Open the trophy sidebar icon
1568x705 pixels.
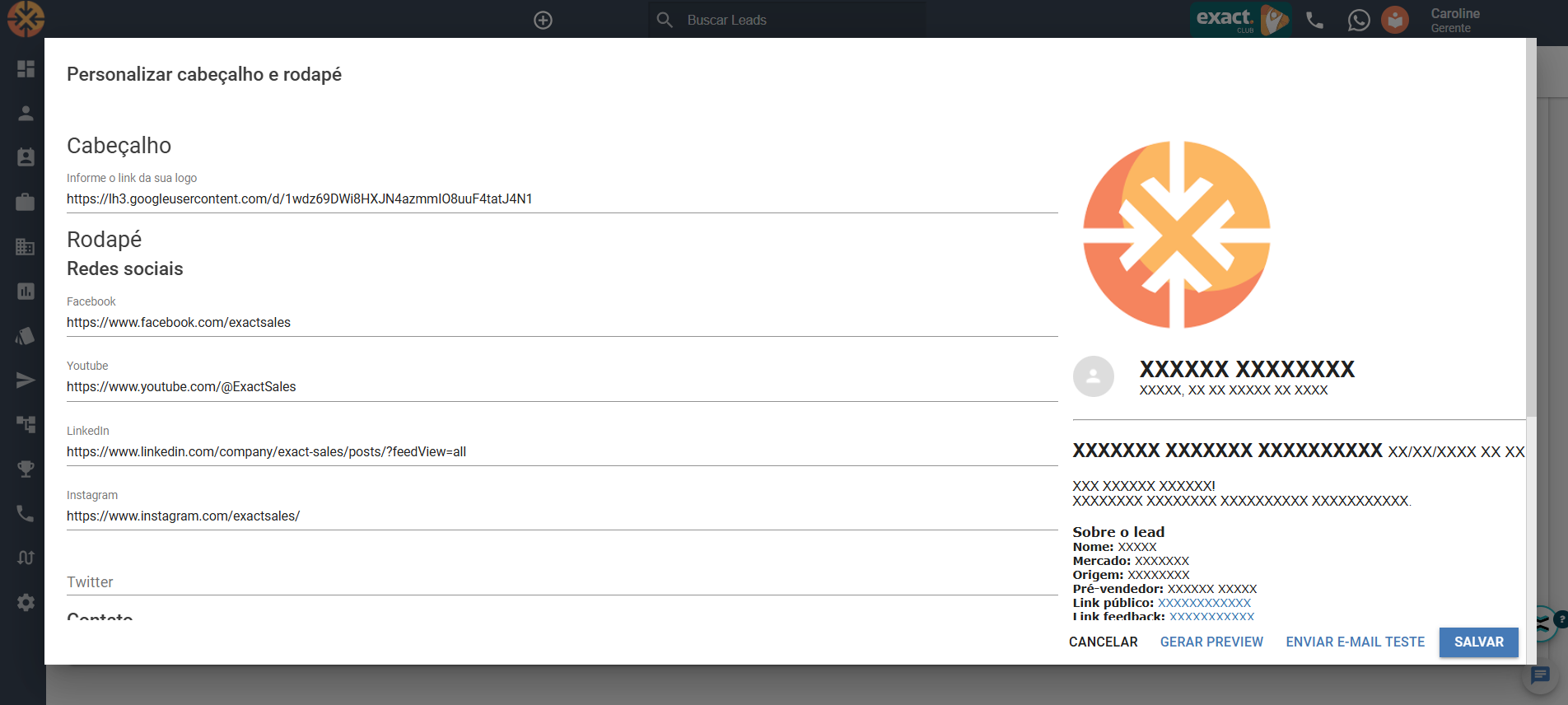point(26,469)
